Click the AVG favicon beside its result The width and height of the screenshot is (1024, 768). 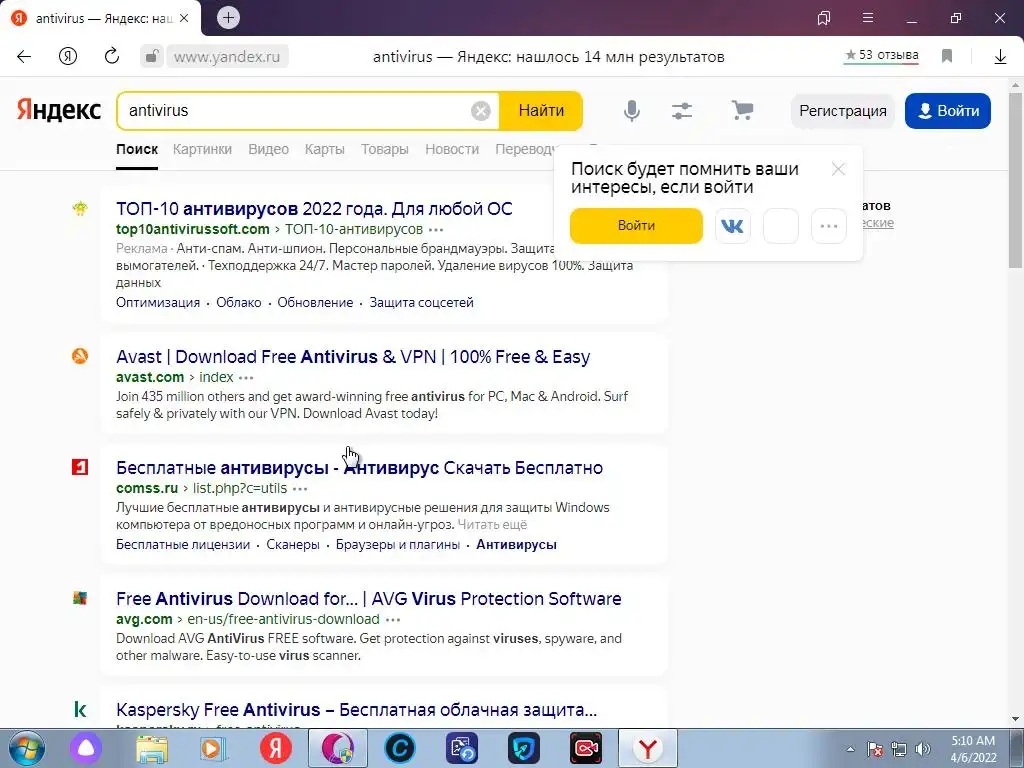tap(80, 598)
